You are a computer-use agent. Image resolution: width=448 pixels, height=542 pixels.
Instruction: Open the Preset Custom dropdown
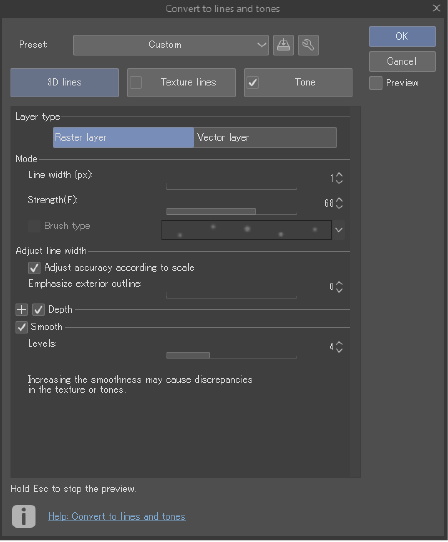(x=171, y=45)
